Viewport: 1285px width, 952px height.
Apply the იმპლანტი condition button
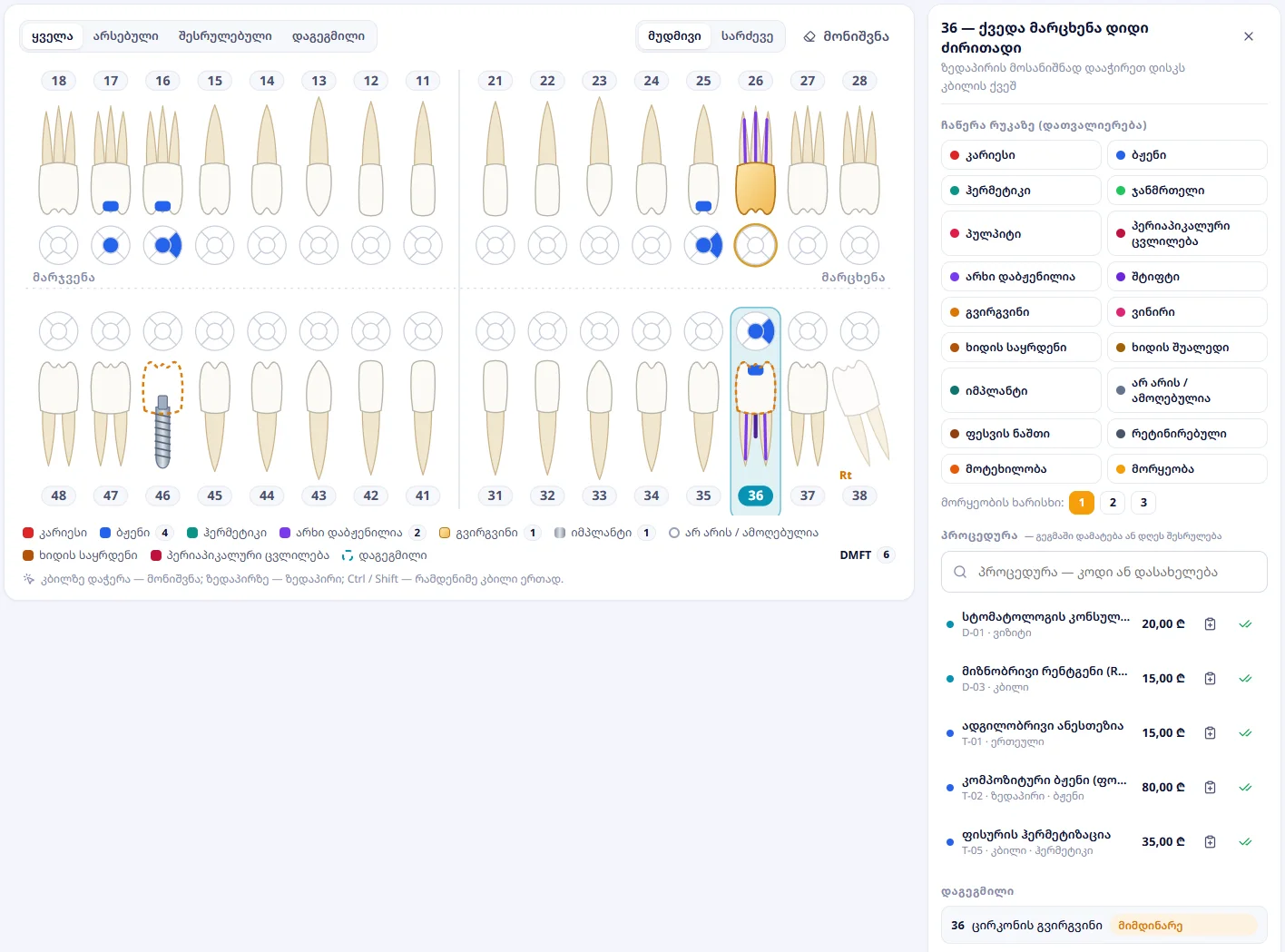click(1021, 391)
